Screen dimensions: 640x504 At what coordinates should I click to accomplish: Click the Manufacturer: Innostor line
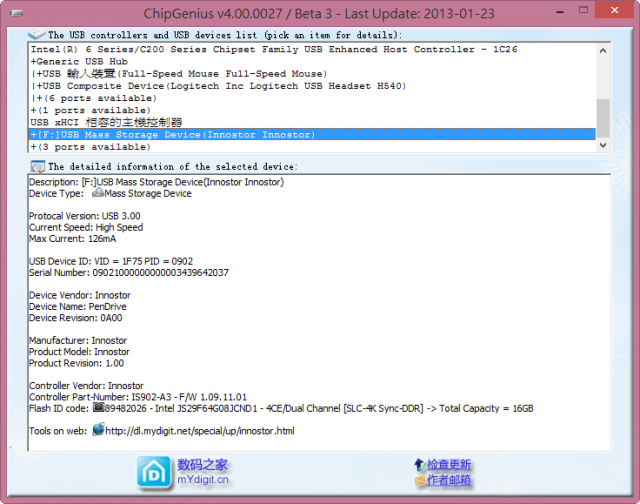click(78, 340)
